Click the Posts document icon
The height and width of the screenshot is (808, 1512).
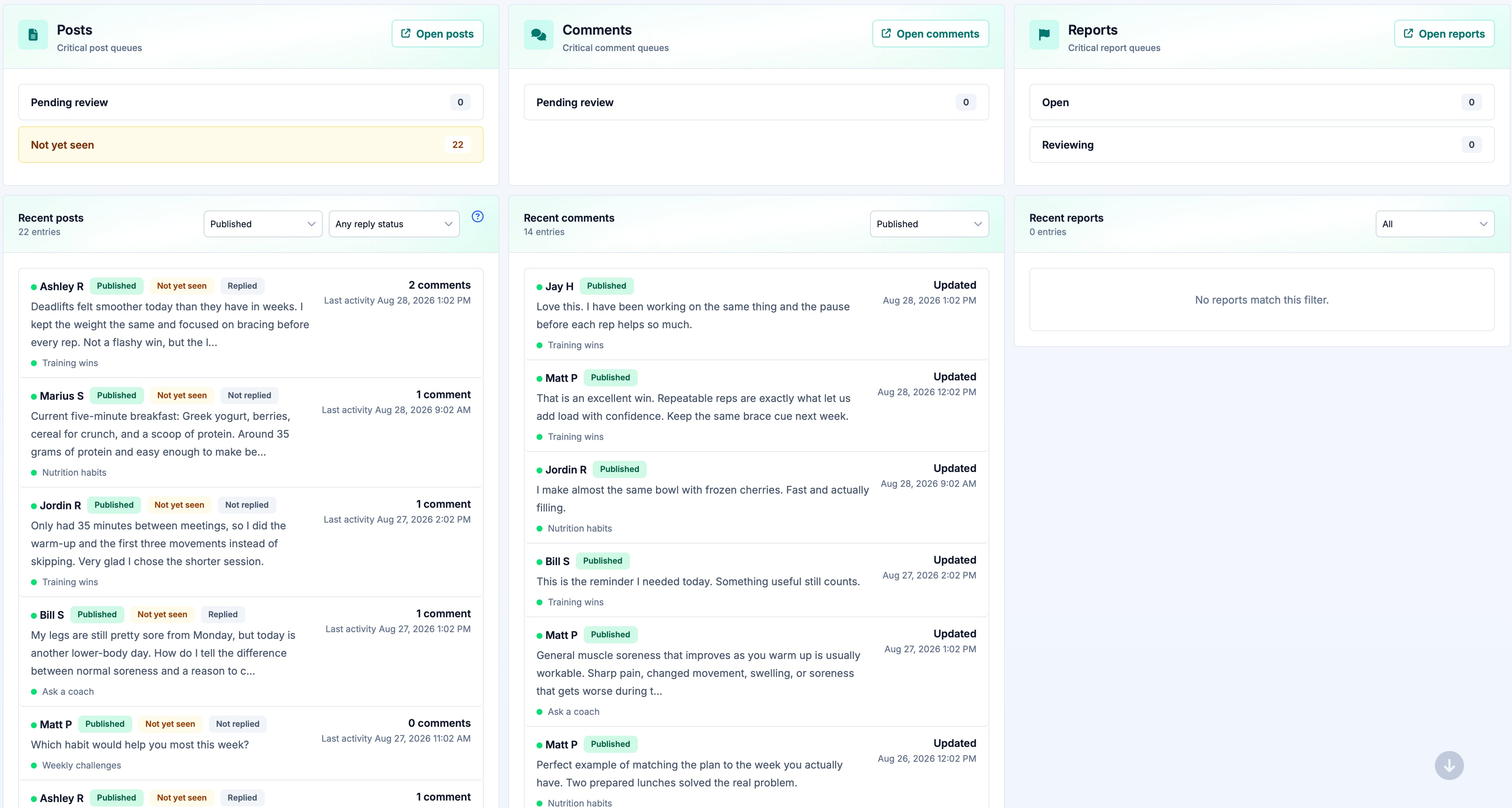pos(33,35)
